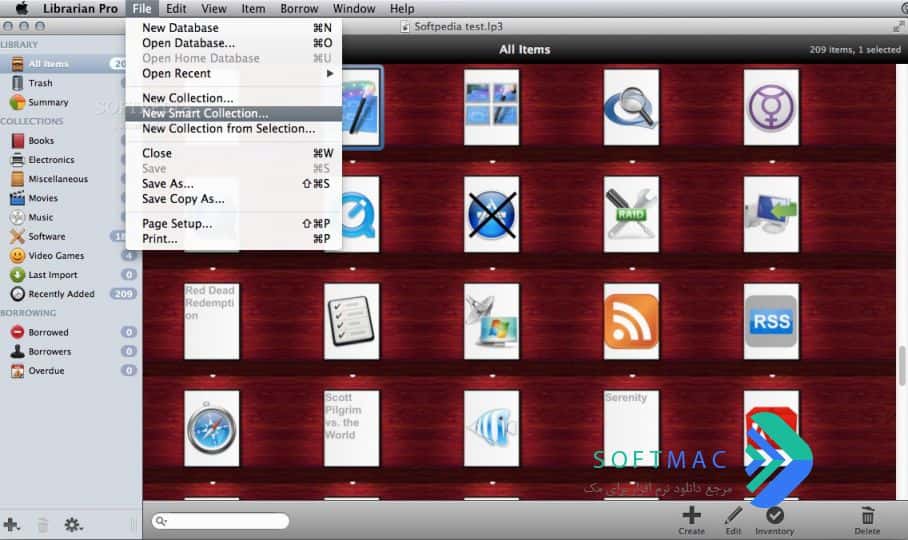Open the Movies clapperboard collection
Viewport: 908px width, 540px height.
click(18, 198)
